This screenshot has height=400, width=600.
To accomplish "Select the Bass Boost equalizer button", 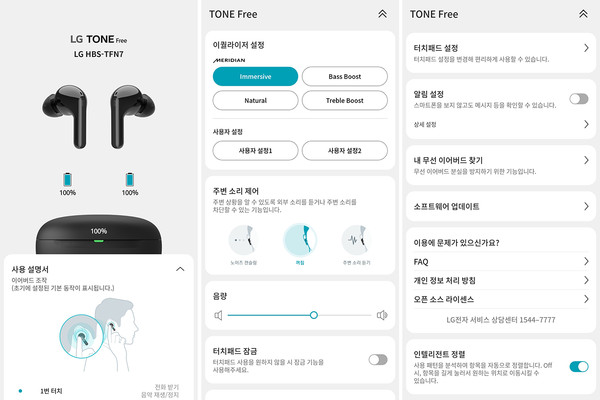I will coord(345,77).
